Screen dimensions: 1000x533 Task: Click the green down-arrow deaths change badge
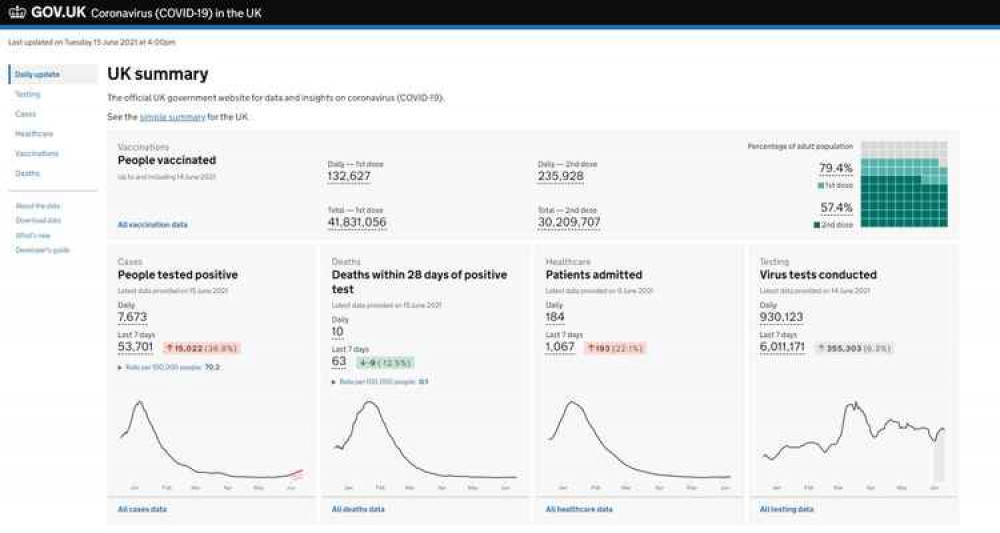coord(384,362)
